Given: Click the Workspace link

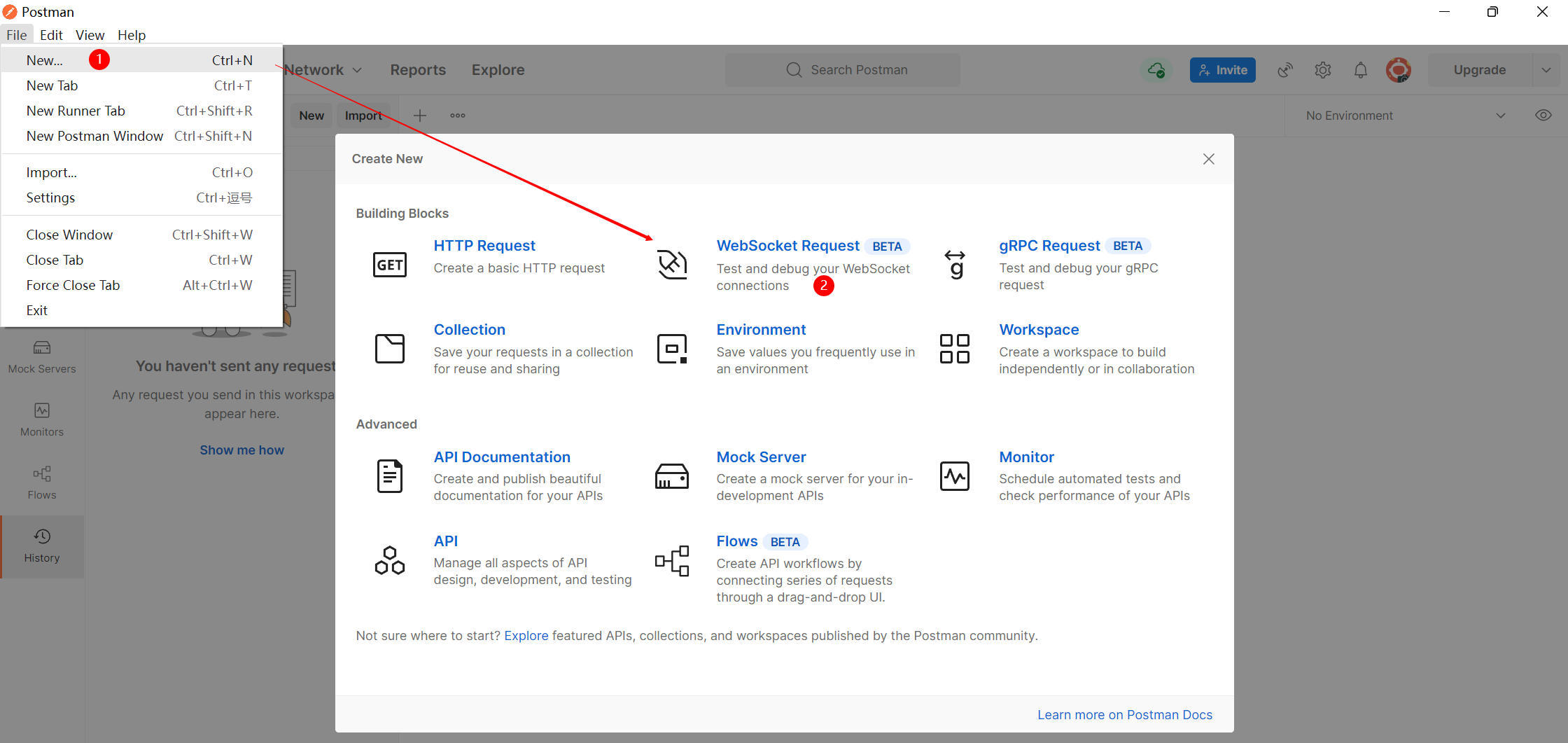Looking at the screenshot, I should 1039,330.
